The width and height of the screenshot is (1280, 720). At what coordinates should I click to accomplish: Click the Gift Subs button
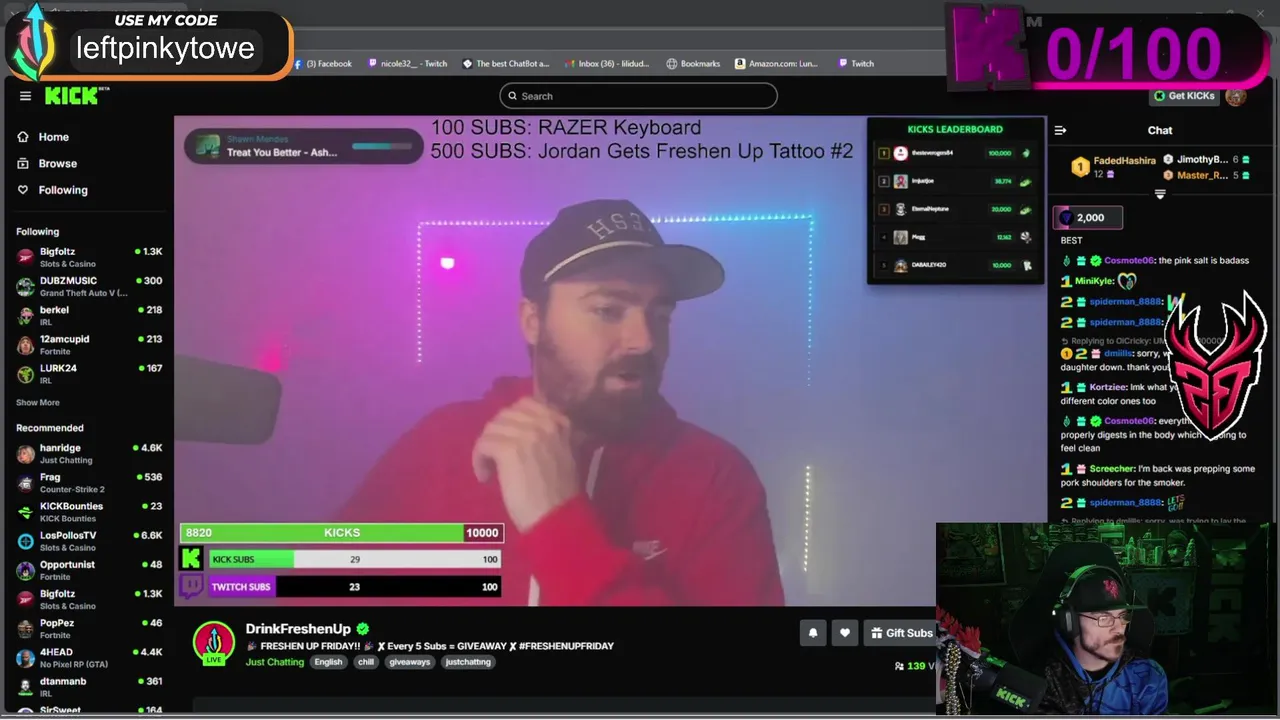coord(900,632)
